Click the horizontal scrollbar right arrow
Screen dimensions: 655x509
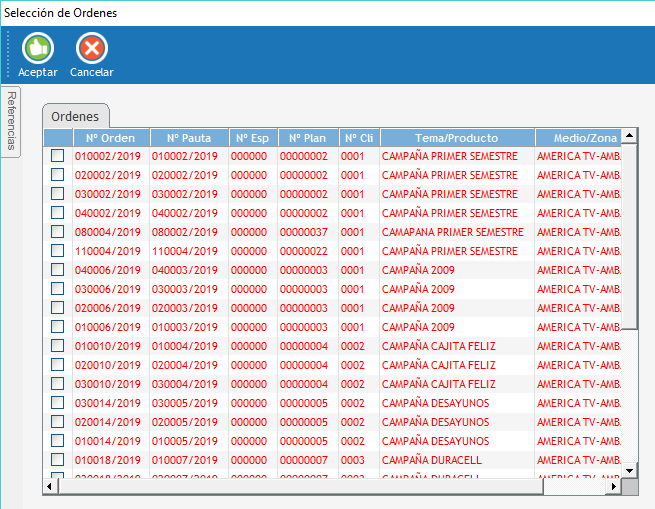(x=614, y=485)
